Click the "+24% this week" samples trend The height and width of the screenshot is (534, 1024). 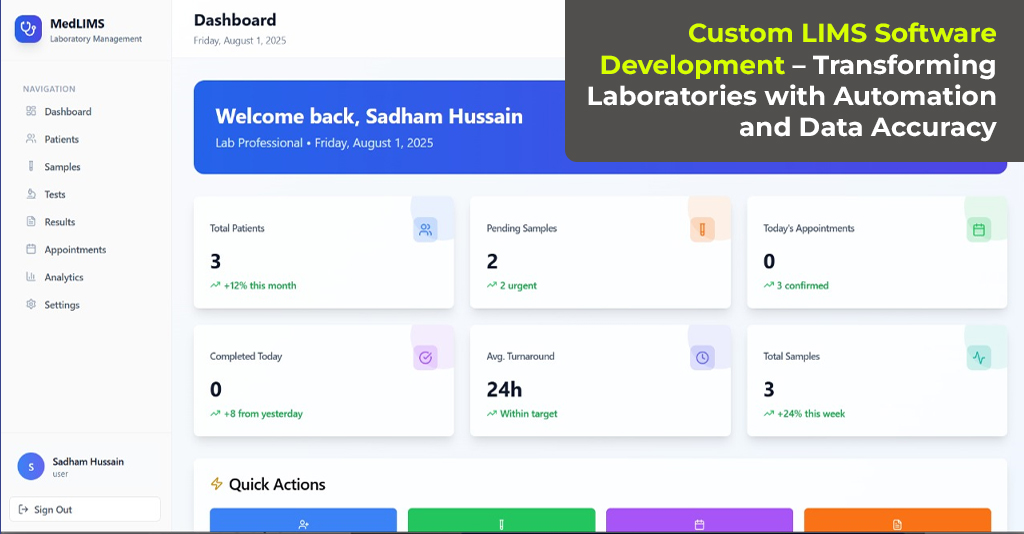pos(811,413)
